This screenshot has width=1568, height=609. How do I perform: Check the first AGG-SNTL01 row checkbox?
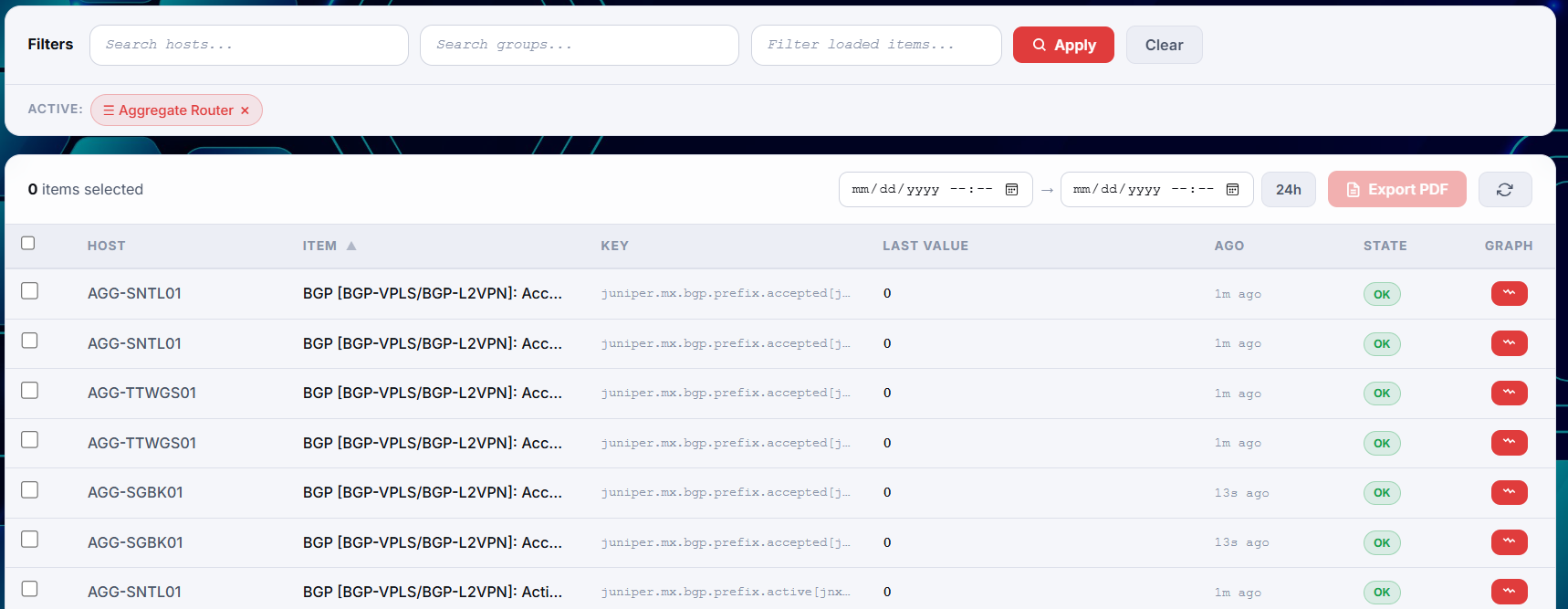[30, 290]
